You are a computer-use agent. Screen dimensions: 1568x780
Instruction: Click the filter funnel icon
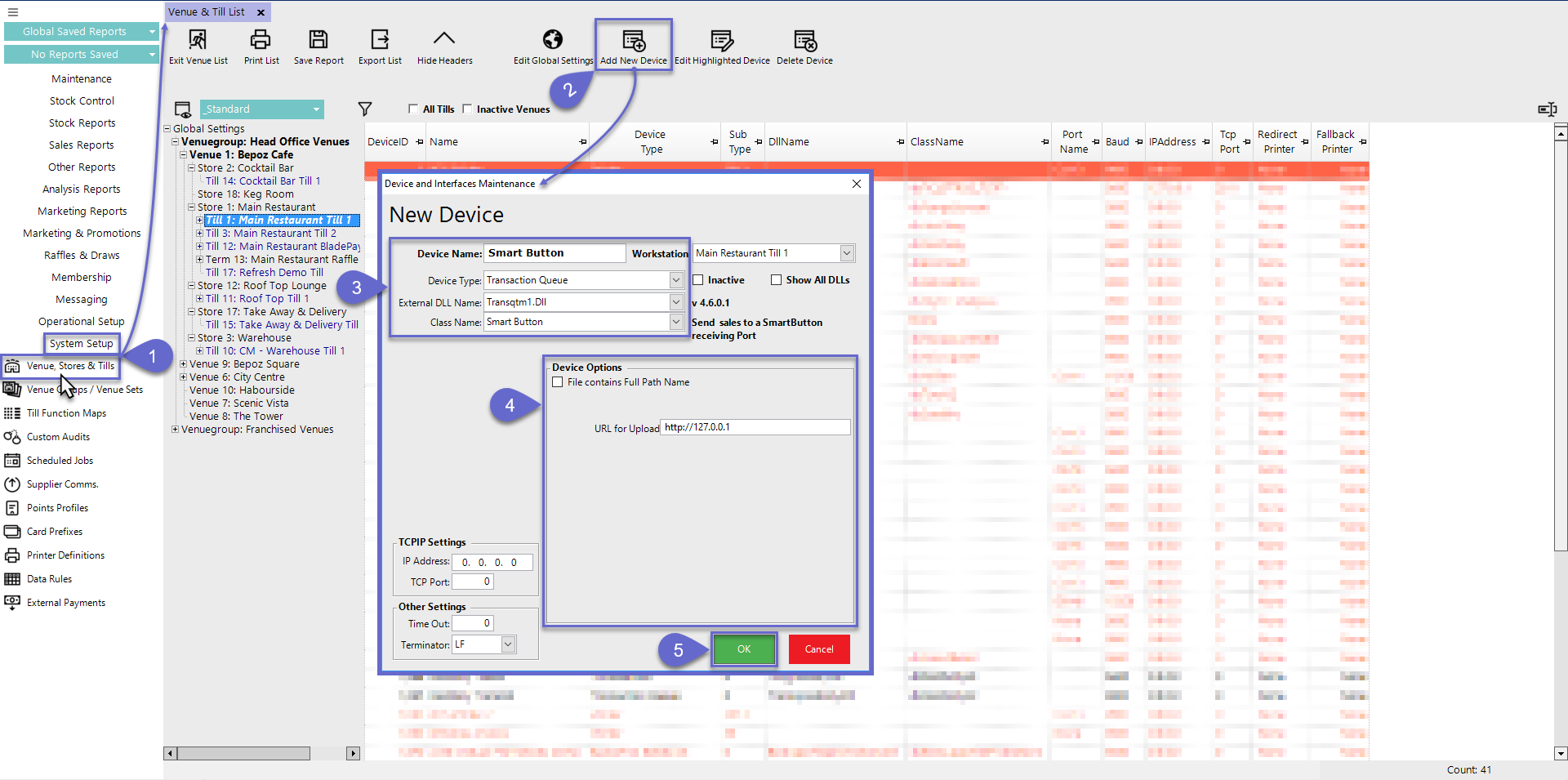[x=365, y=109]
